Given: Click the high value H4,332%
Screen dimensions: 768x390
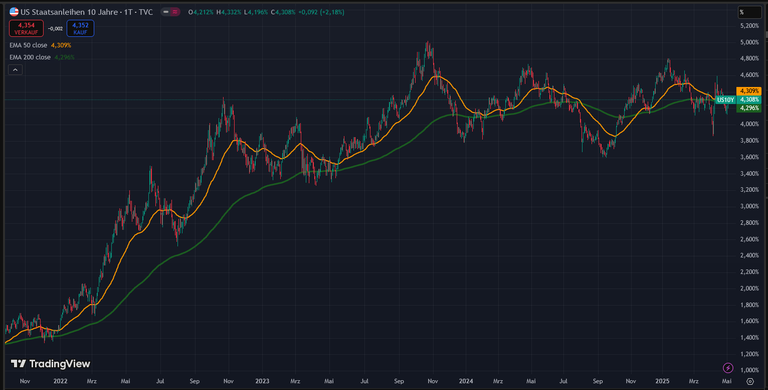Looking at the screenshot, I should click(229, 12).
